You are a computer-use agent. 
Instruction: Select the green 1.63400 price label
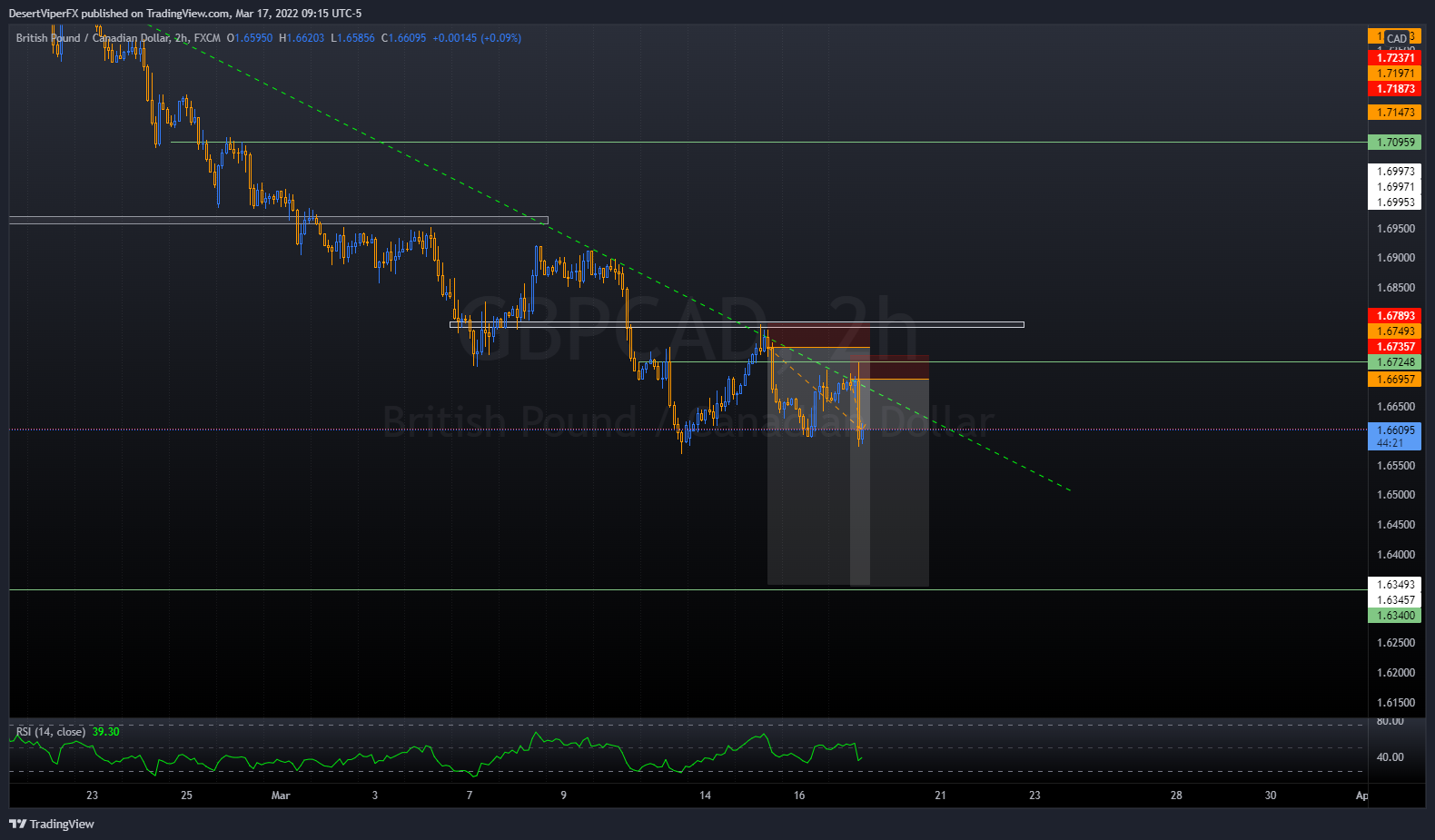pos(1394,616)
